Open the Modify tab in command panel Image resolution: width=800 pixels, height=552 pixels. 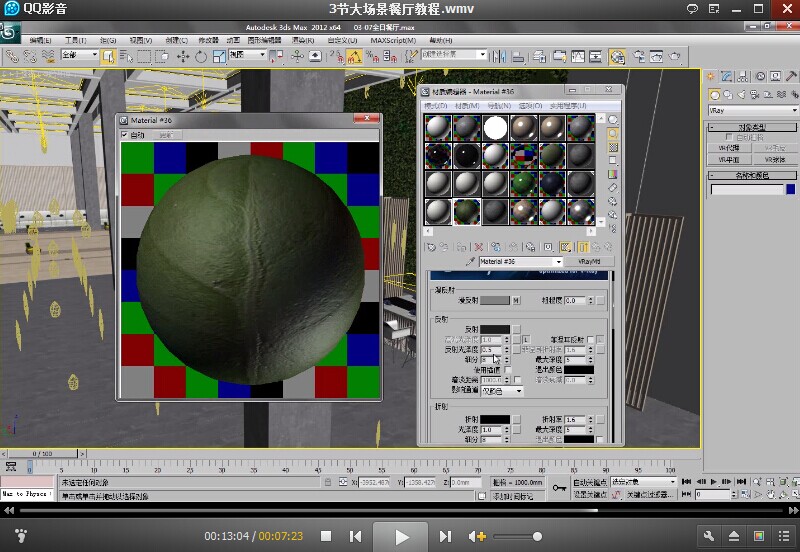click(726, 77)
